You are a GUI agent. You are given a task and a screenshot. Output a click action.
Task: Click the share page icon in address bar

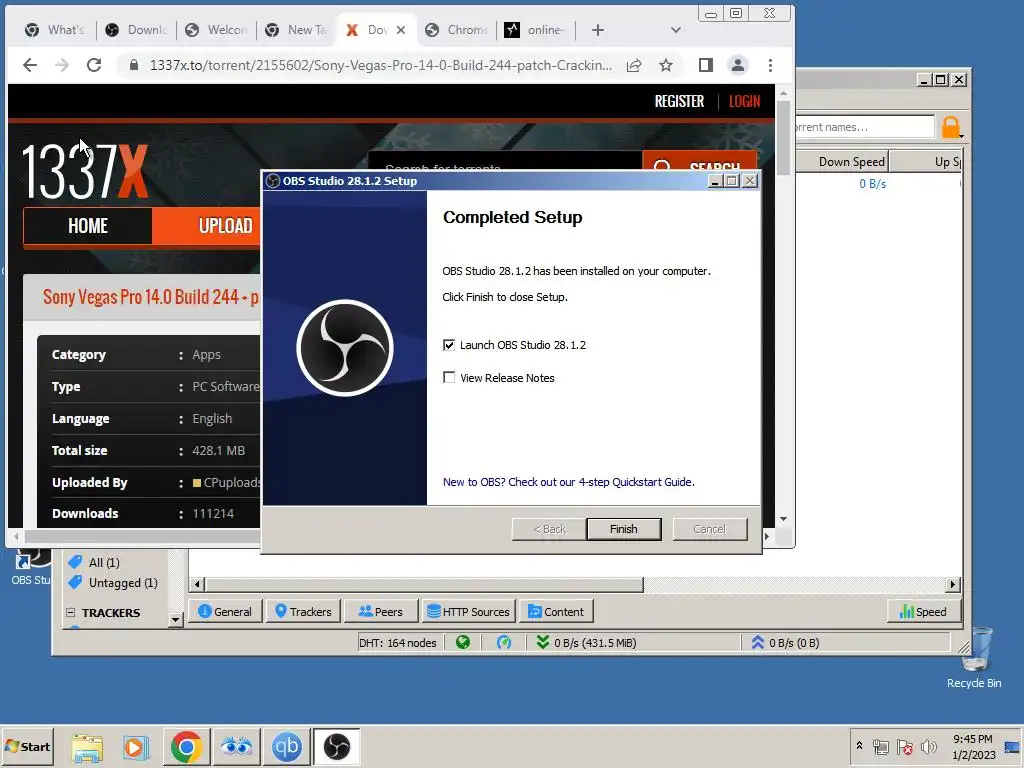[x=633, y=65]
